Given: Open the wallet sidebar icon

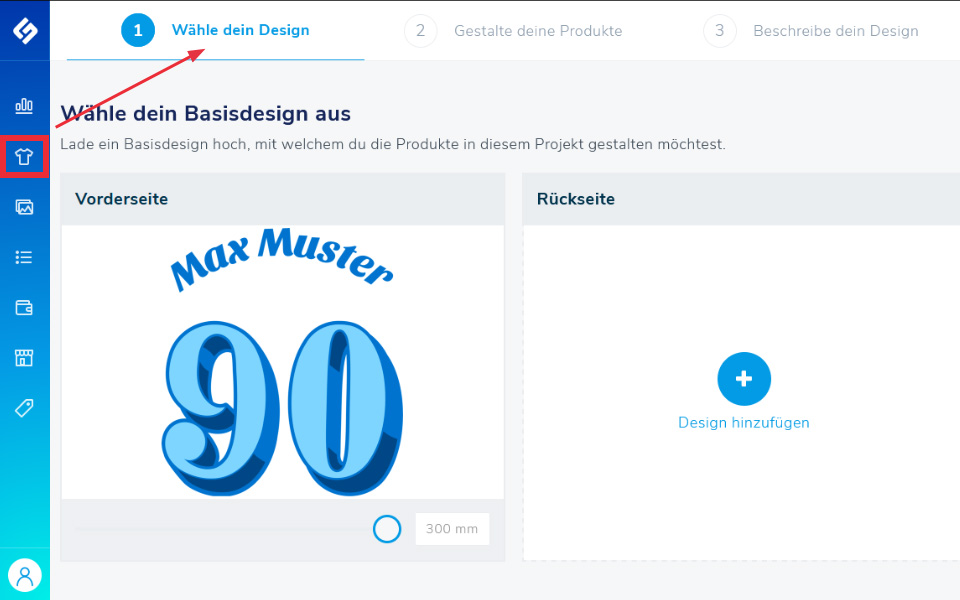Looking at the screenshot, I should [x=24, y=307].
